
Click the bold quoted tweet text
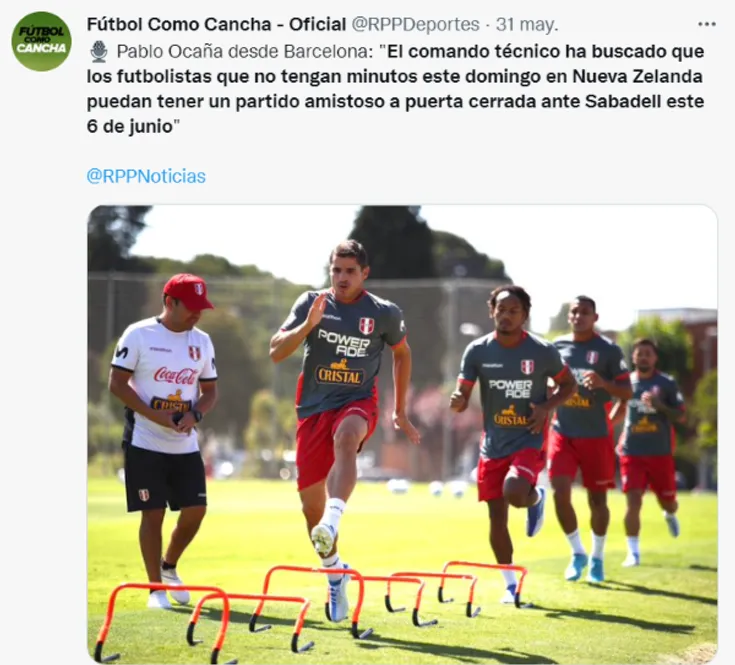tap(395, 89)
